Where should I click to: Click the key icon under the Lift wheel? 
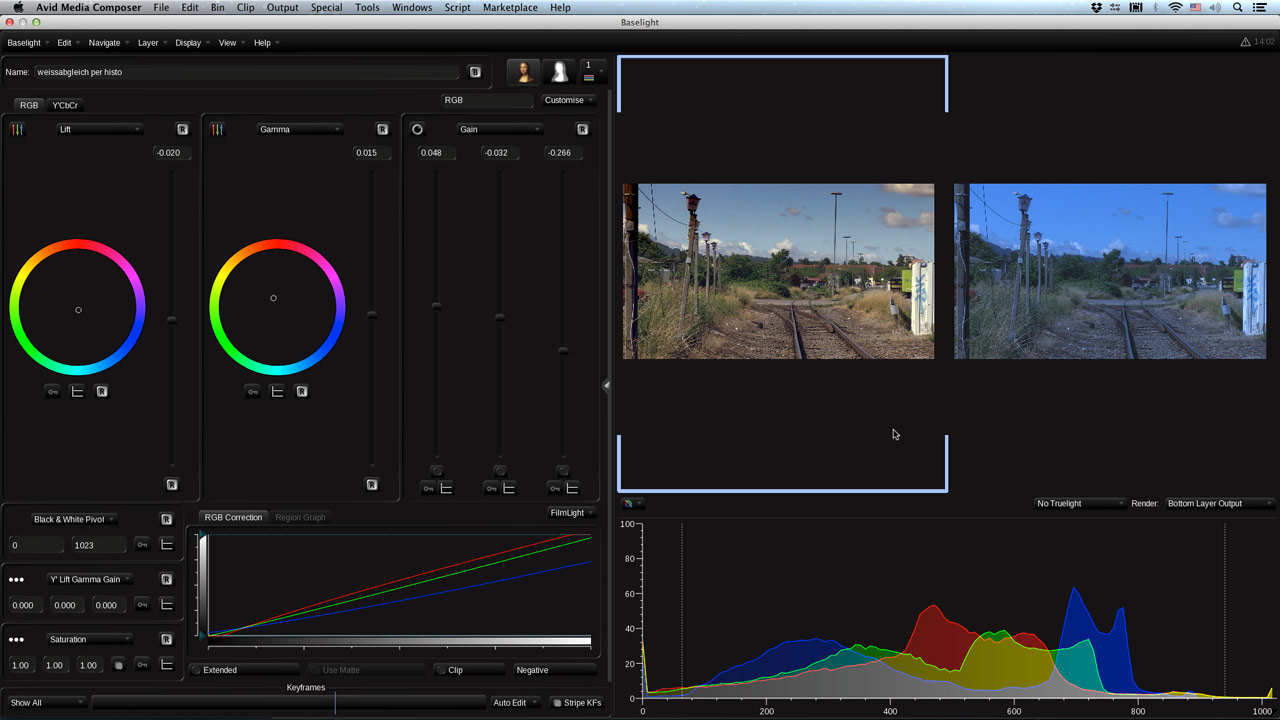click(x=53, y=392)
